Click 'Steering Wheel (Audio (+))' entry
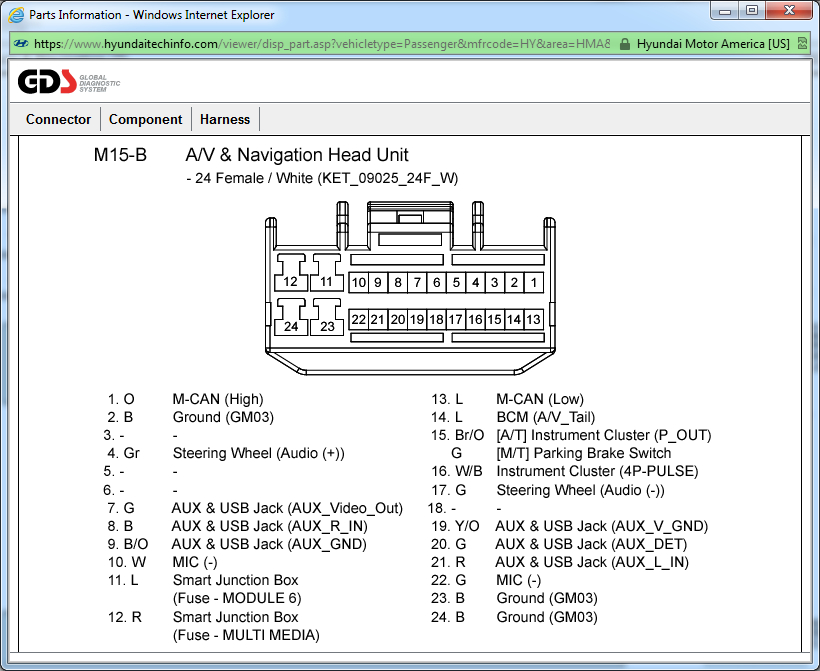820x671 pixels. point(259,453)
